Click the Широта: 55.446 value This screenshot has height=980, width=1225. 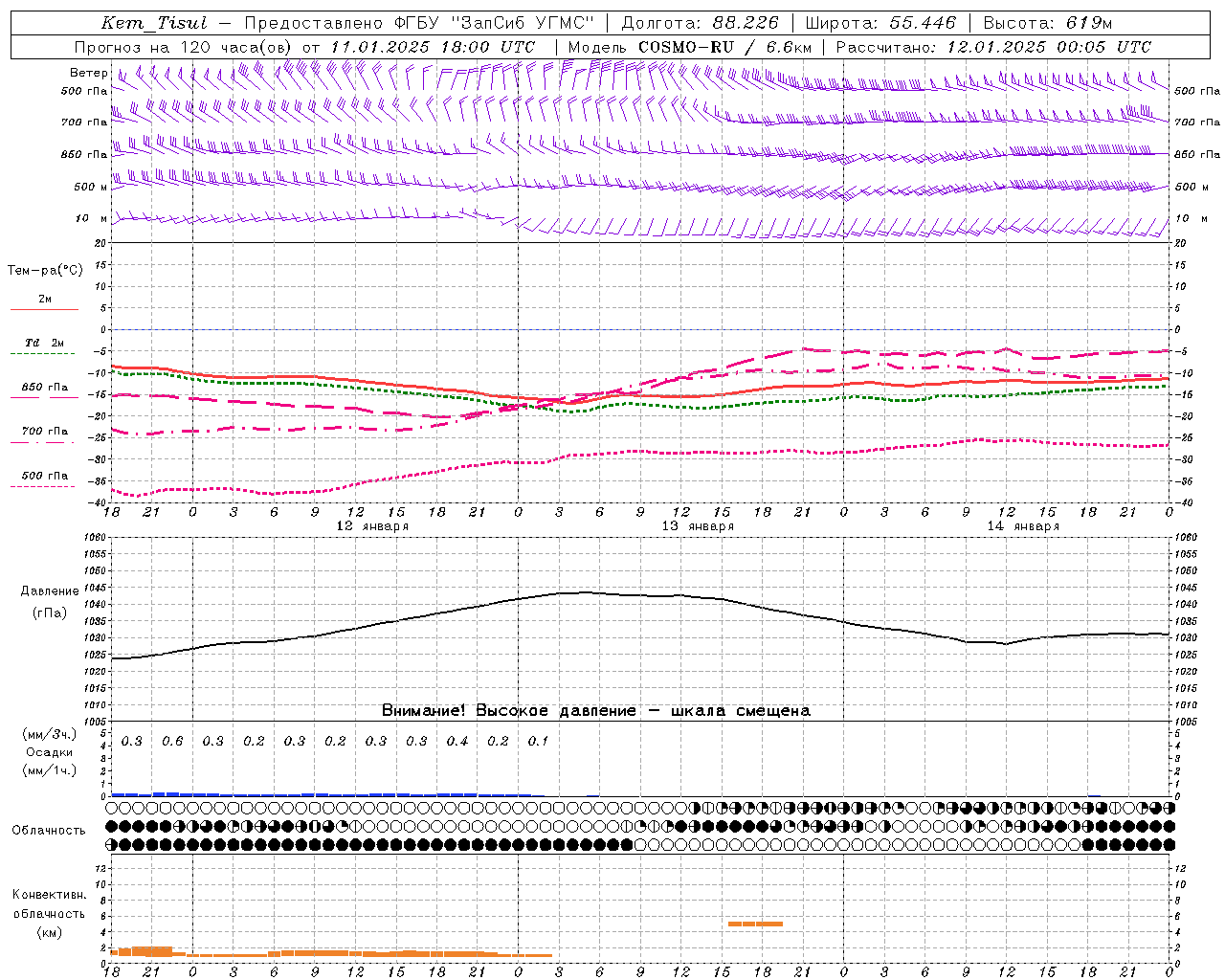(880, 23)
